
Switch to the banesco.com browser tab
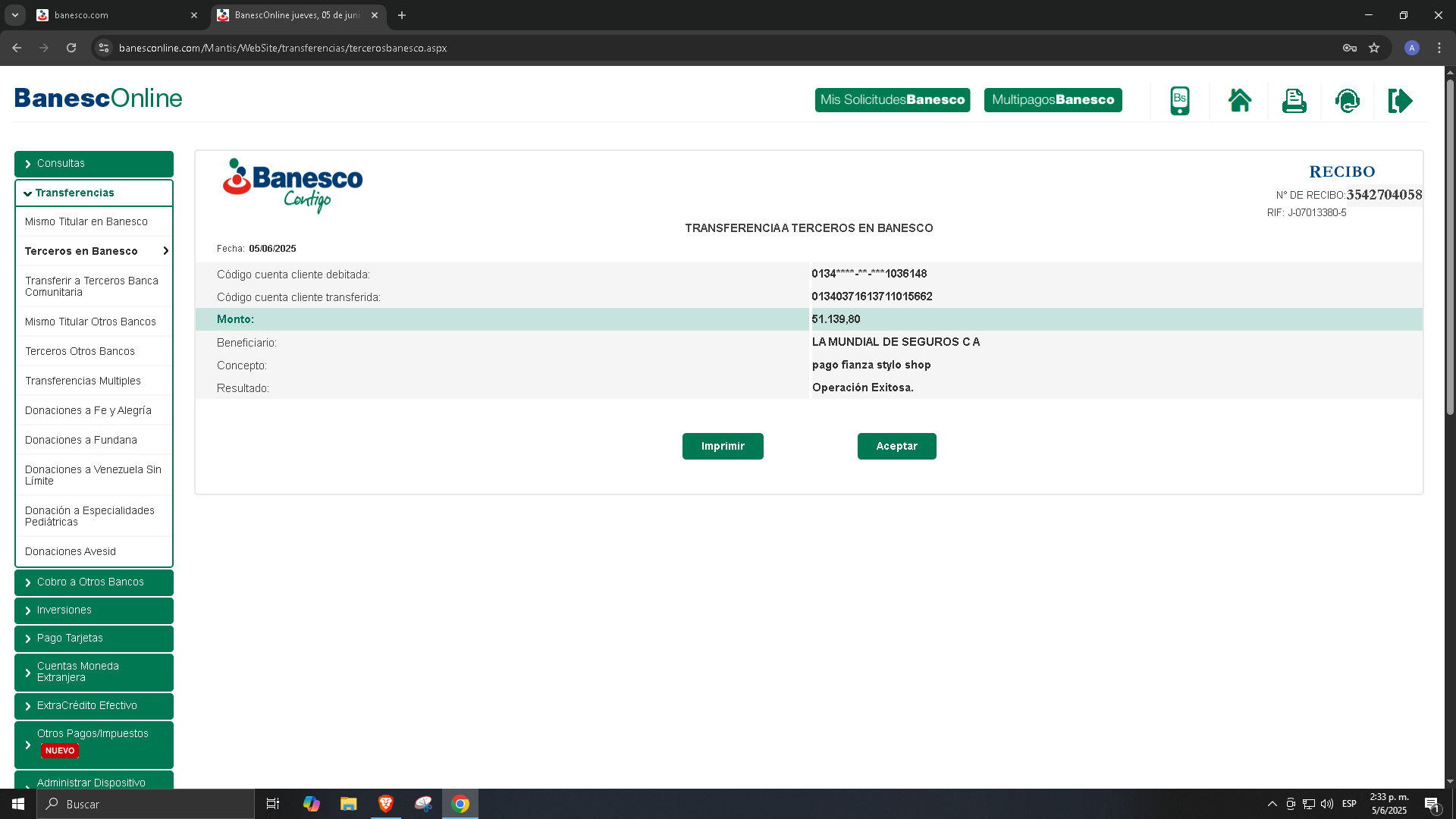tap(106, 15)
